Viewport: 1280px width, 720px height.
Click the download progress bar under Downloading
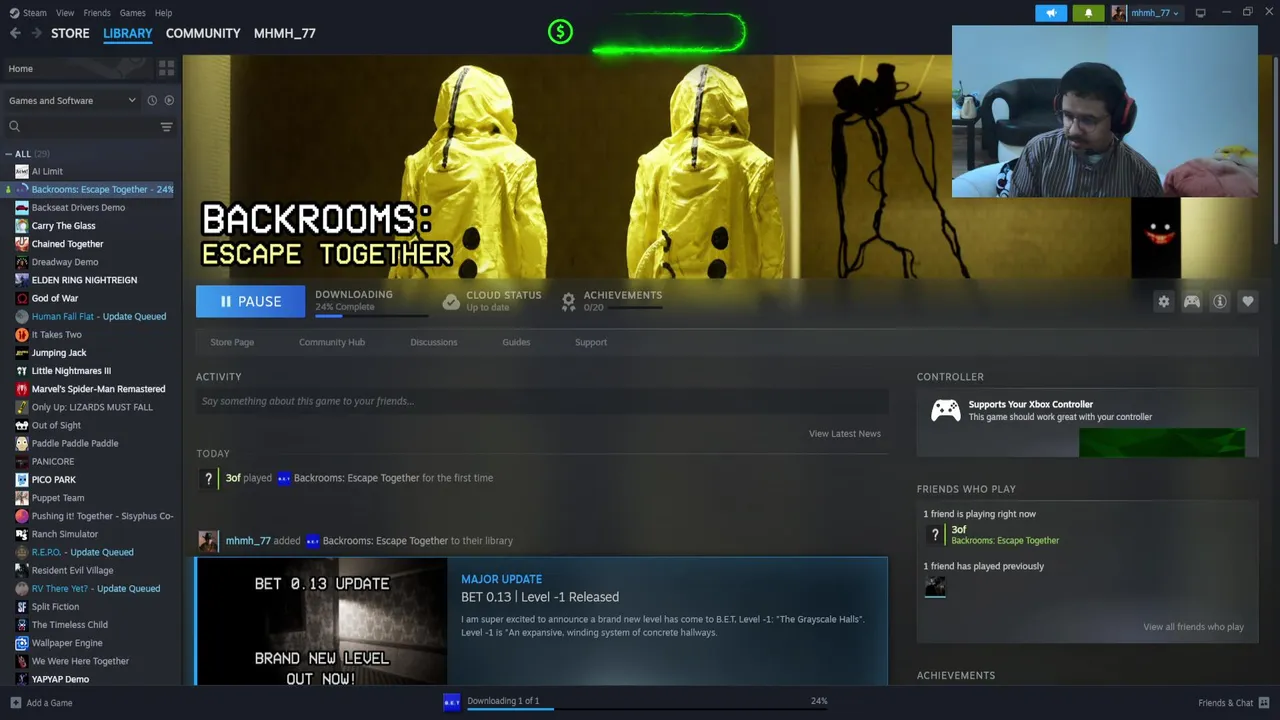tap(371, 315)
